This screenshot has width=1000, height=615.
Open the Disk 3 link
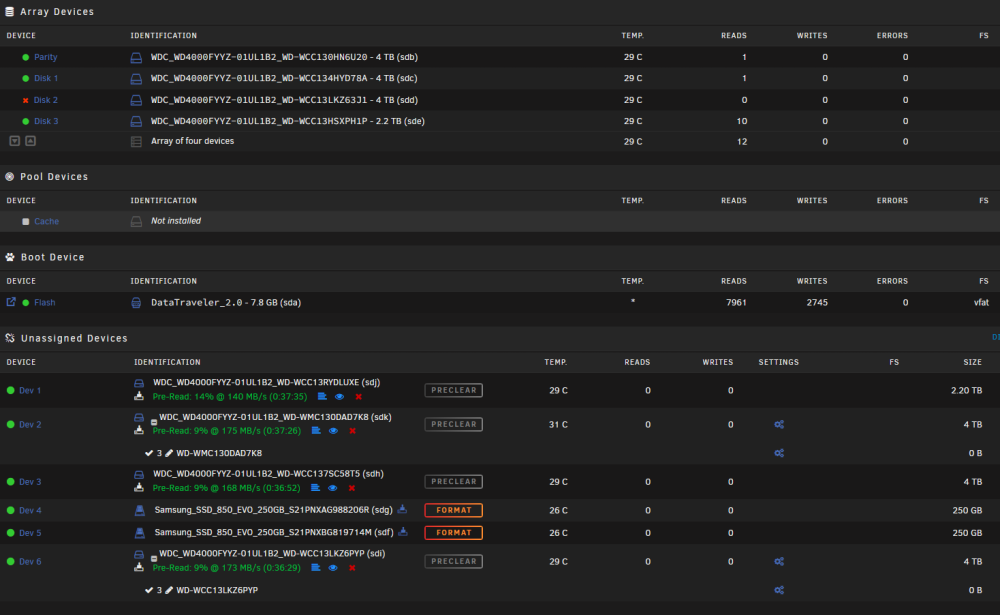(x=46, y=121)
